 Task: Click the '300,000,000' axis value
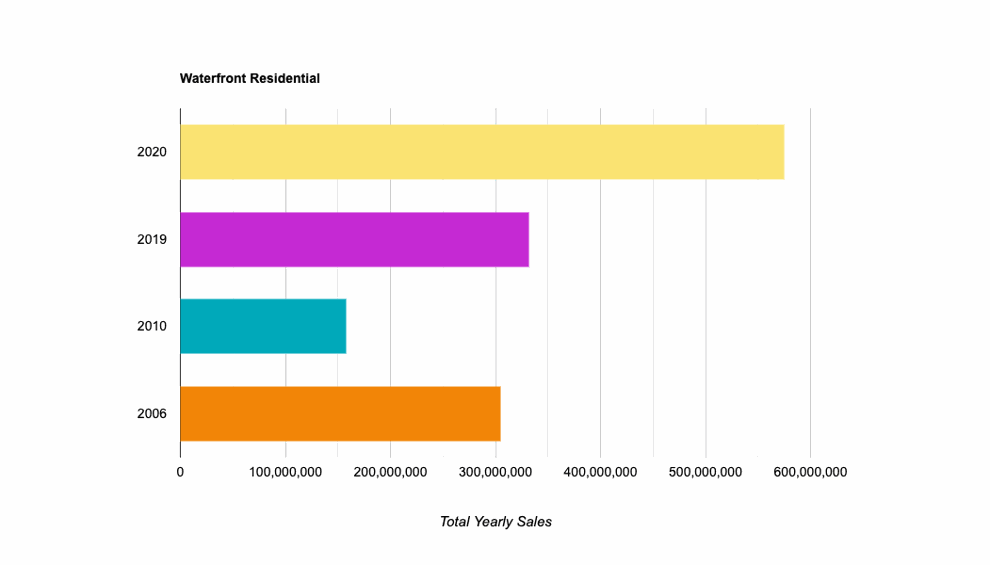tap(496, 472)
